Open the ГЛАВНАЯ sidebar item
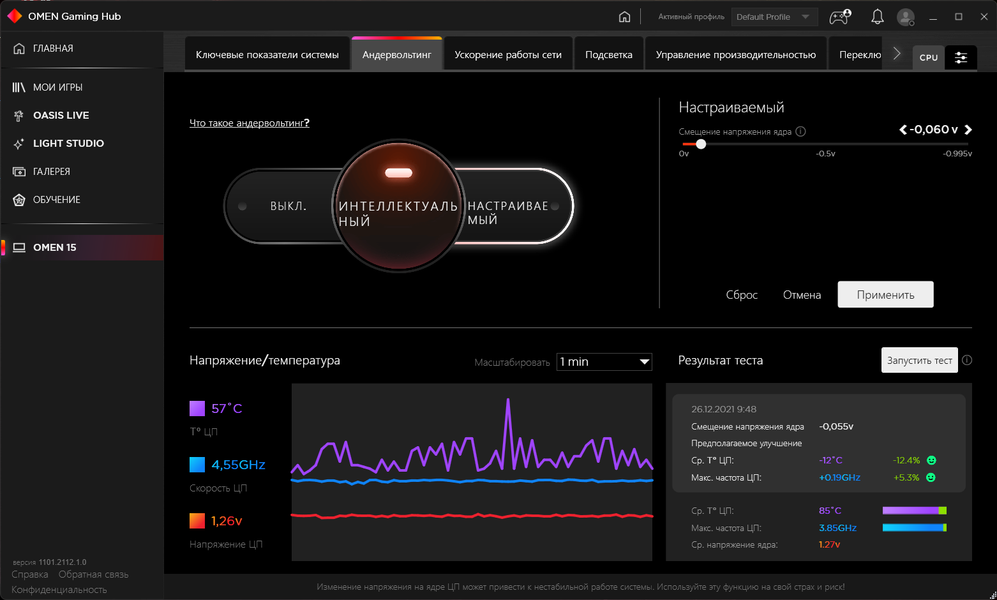Viewport: 997px width, 600px height. [81, 48]
